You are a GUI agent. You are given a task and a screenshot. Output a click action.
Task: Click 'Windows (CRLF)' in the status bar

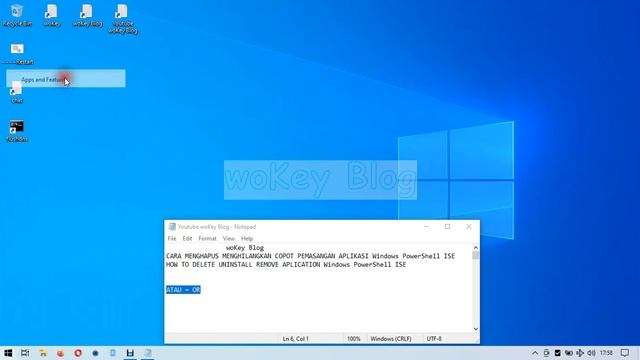click(391, 339)
